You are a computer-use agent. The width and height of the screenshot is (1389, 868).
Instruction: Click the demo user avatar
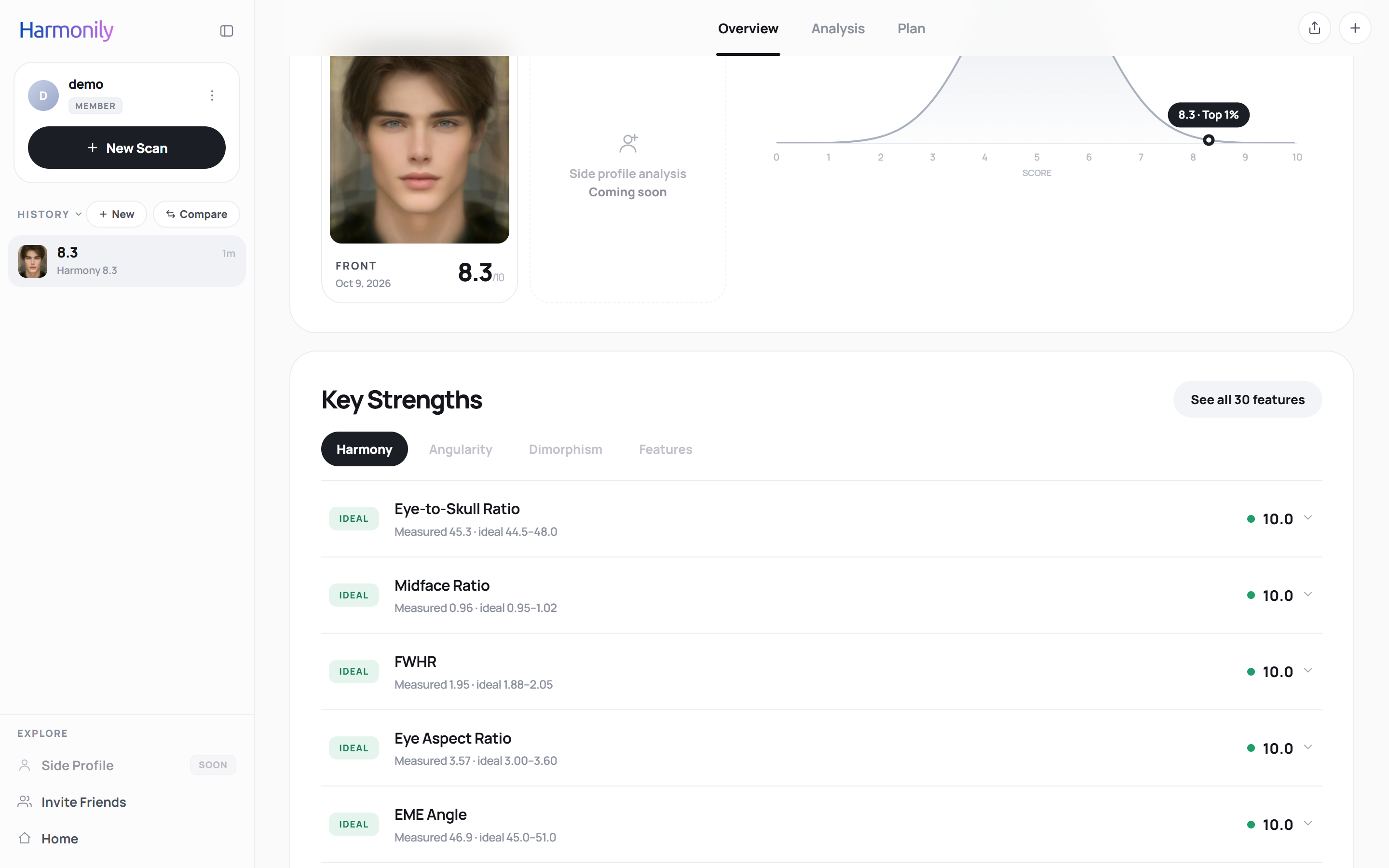click(x=43, y=95)
